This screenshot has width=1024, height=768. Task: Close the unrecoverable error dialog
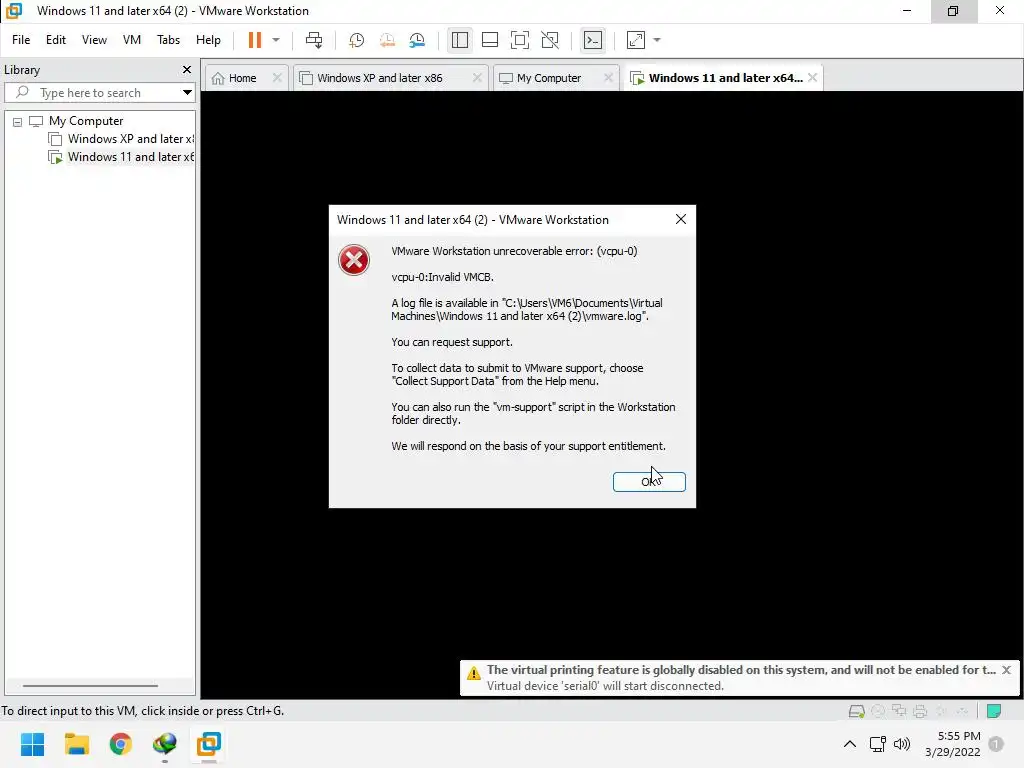680,219
